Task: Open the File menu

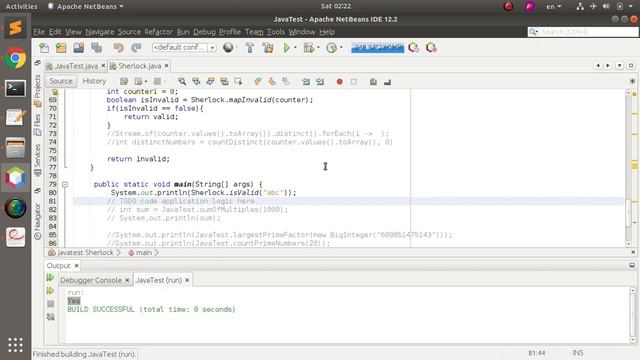Action: point(39,32)
